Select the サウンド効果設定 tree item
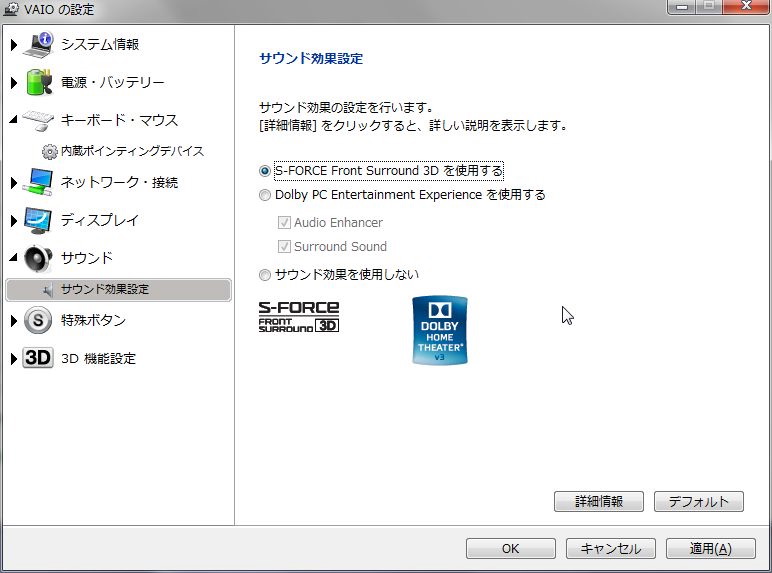 pyautogui.click(x=118, y=289)
